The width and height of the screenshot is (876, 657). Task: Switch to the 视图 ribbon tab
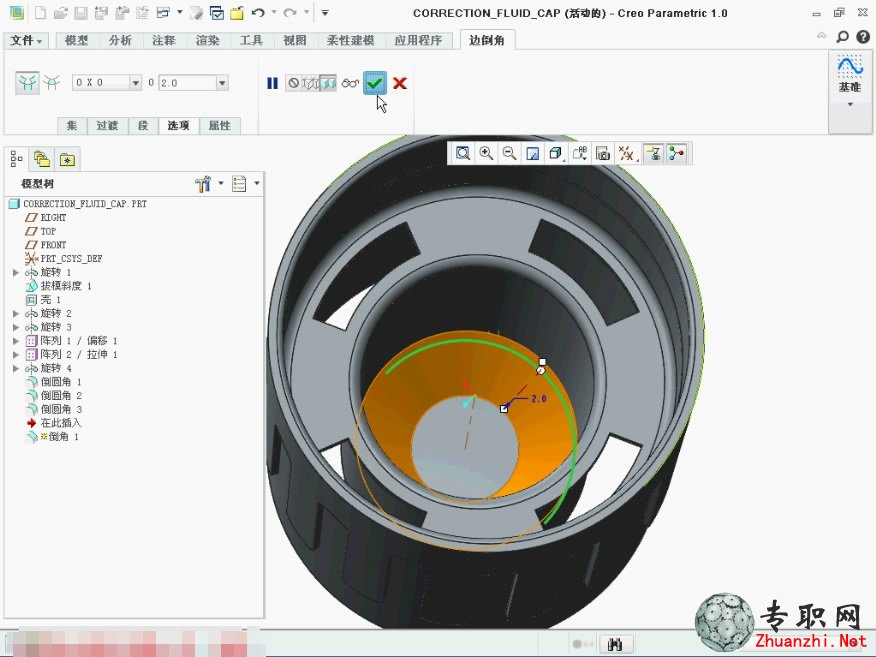pos(294,40)
